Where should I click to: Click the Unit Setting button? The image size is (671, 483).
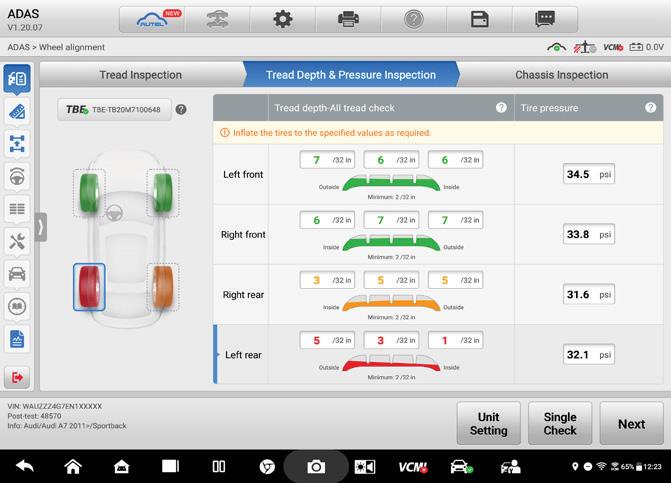pos(488,424)
